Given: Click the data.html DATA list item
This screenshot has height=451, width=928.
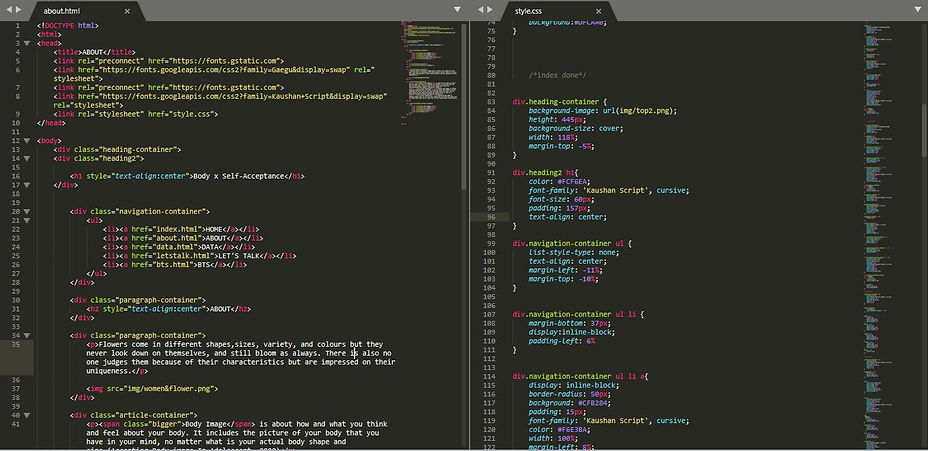Looking at the screenshot, I should click(x=179, y=247).
